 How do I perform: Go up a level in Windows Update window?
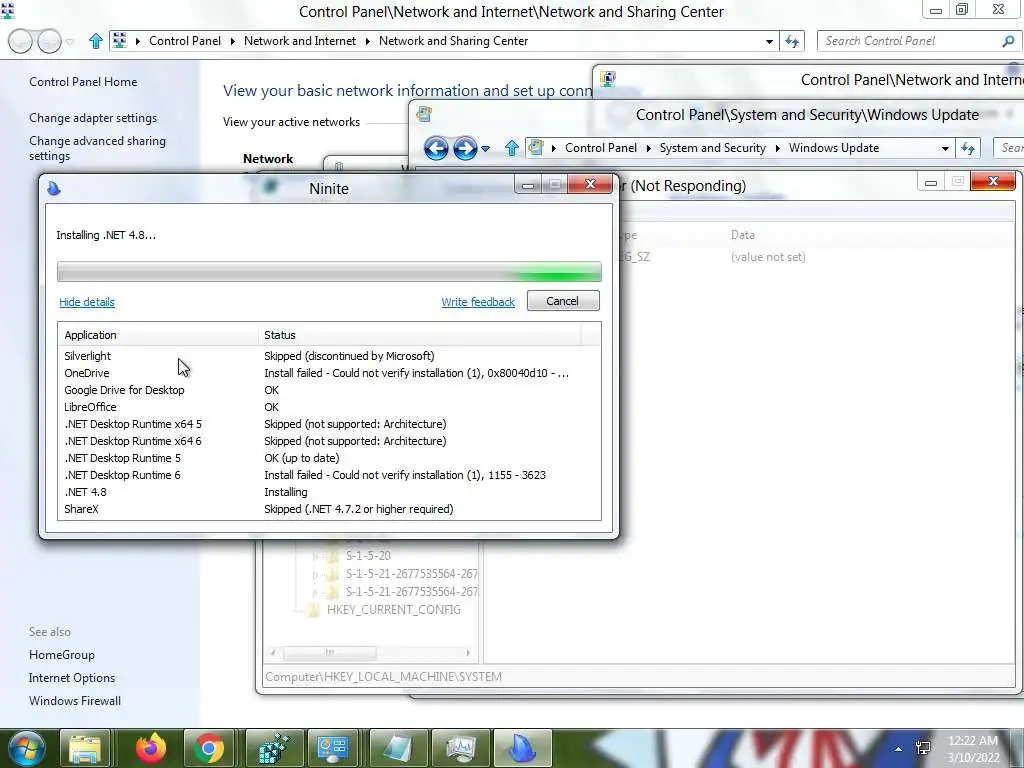pyautogui.click(x=511, y=148)
